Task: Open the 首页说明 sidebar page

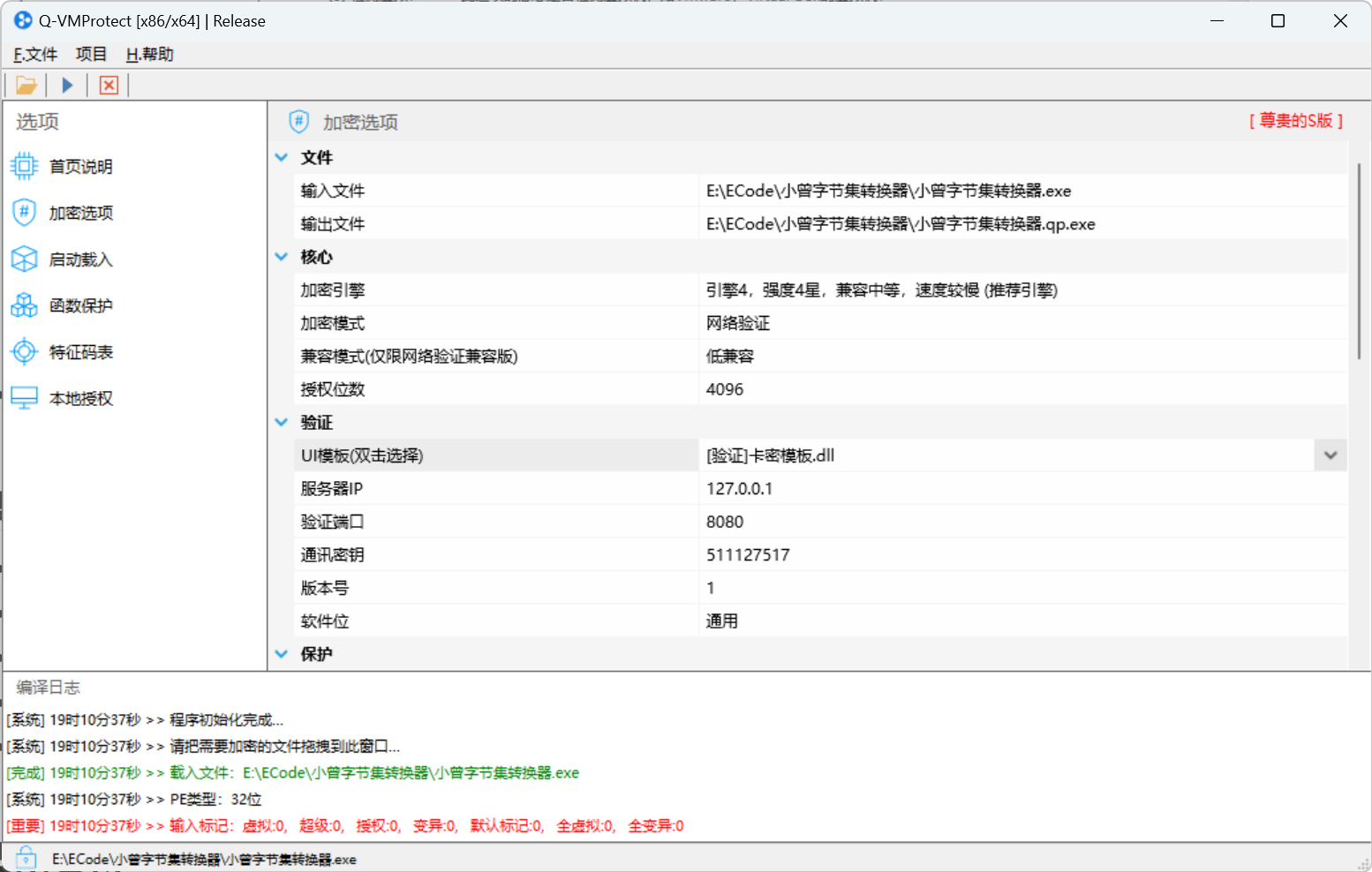Action: click(x=79, y=166)
